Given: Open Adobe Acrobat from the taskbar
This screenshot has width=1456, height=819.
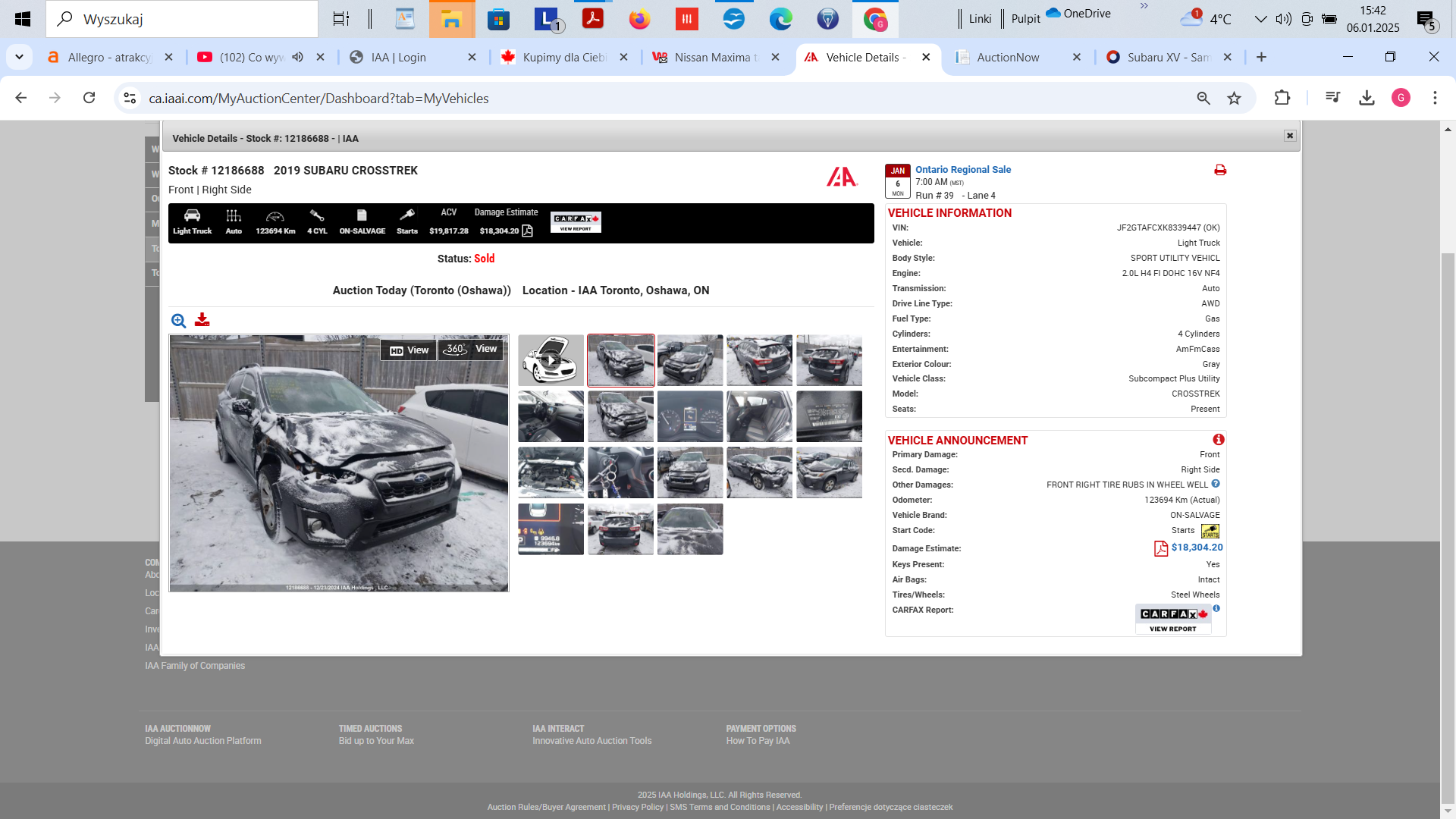Looking at the screenshot, I should pyautogui.click(x=592, y=19).
